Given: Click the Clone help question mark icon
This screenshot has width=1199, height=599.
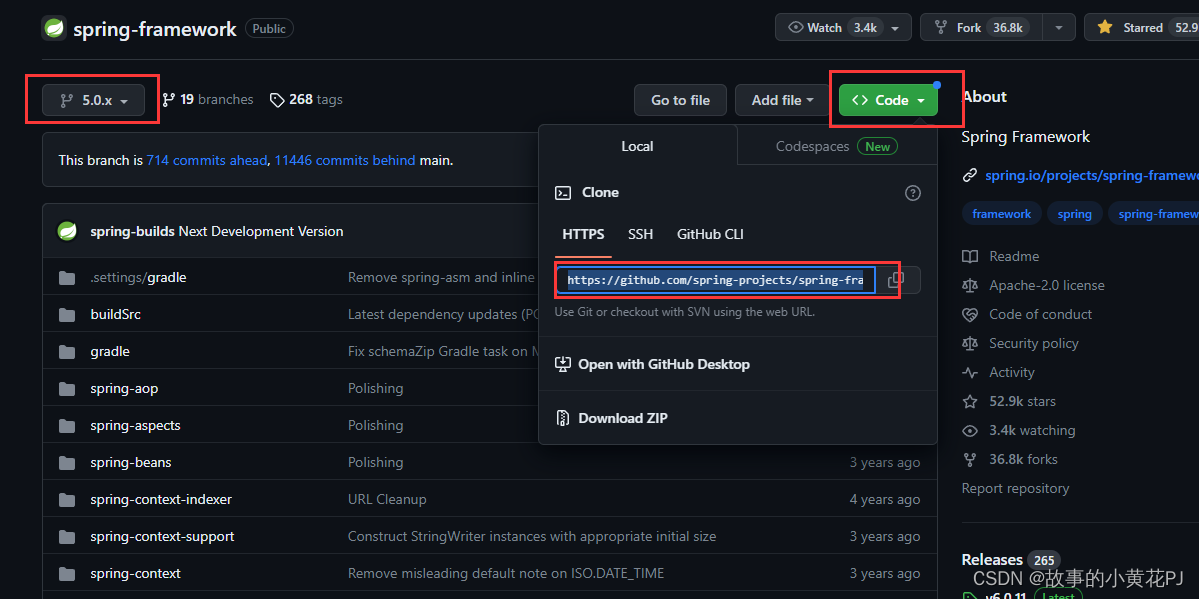Looking at the screenshot, I should tap(912, 193).
